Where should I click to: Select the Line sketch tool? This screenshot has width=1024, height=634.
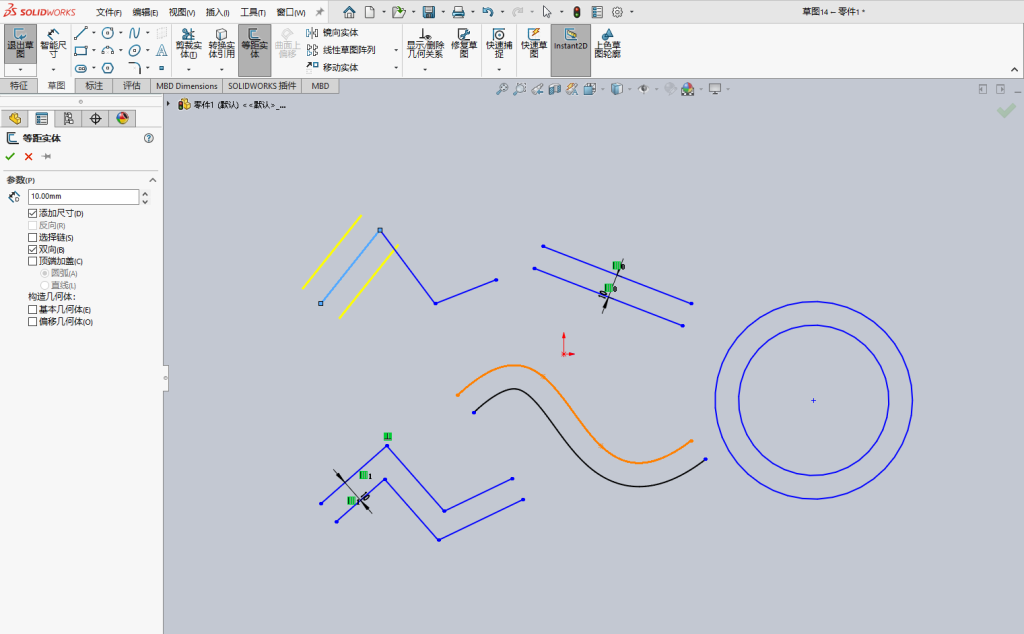81,33
